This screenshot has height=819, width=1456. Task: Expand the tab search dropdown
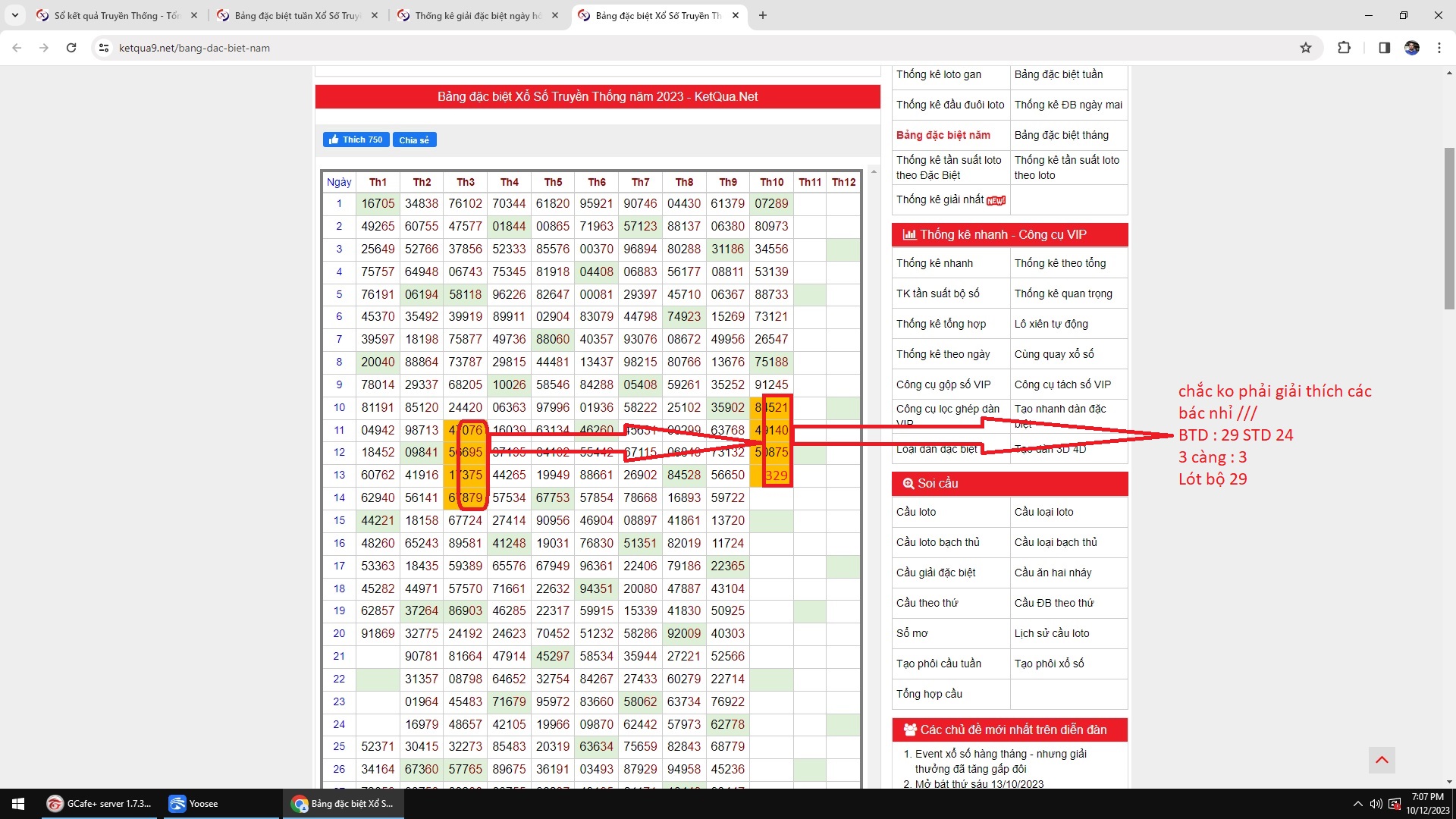[14, 15]
